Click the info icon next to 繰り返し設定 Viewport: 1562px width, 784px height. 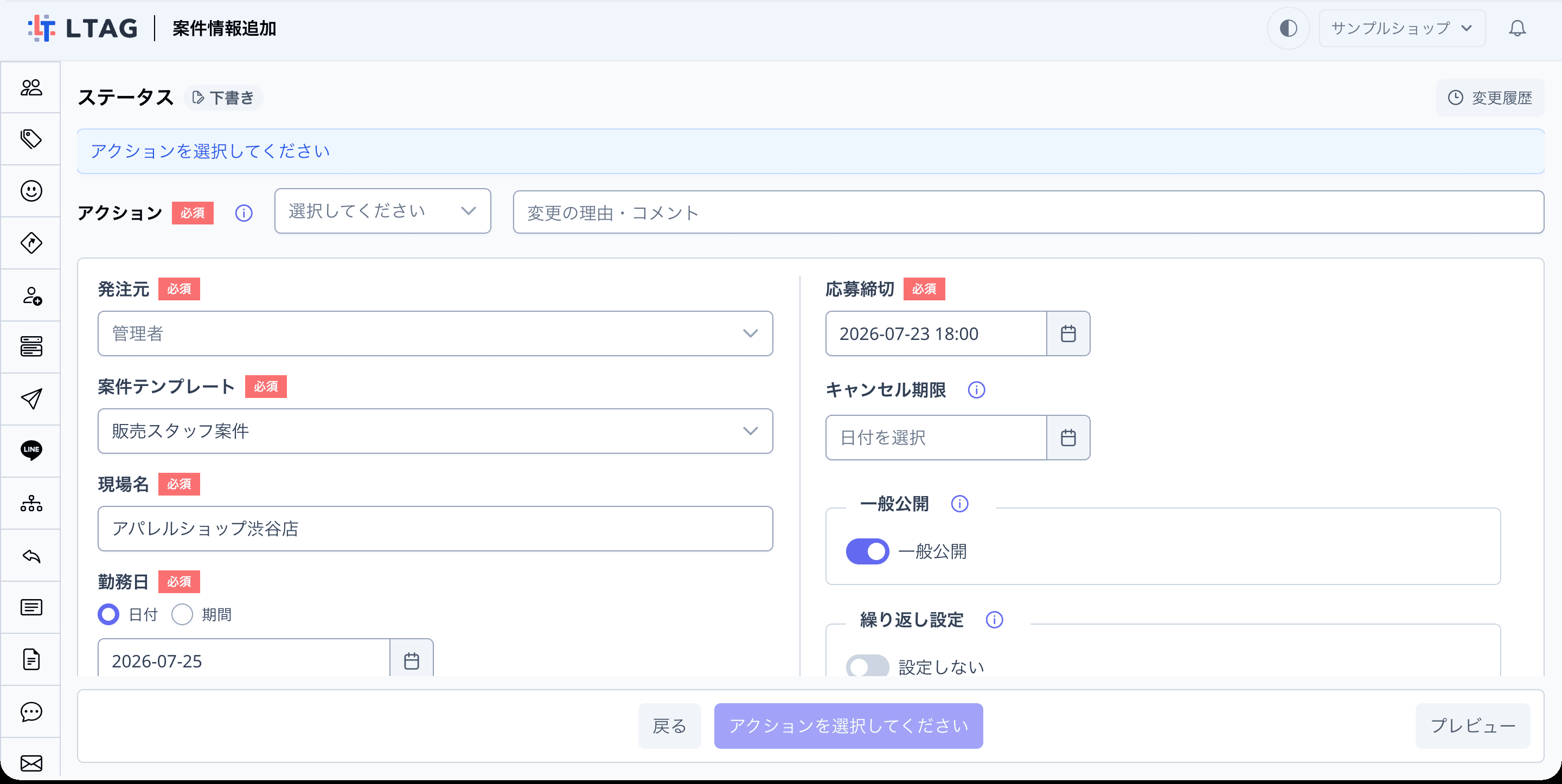point(995,620)
